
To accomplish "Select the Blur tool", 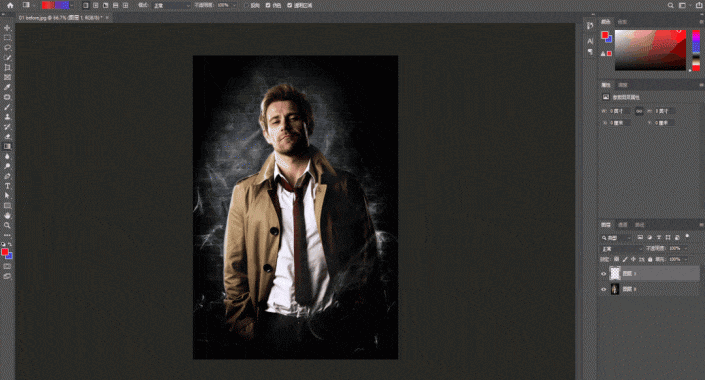I will 7,156.
